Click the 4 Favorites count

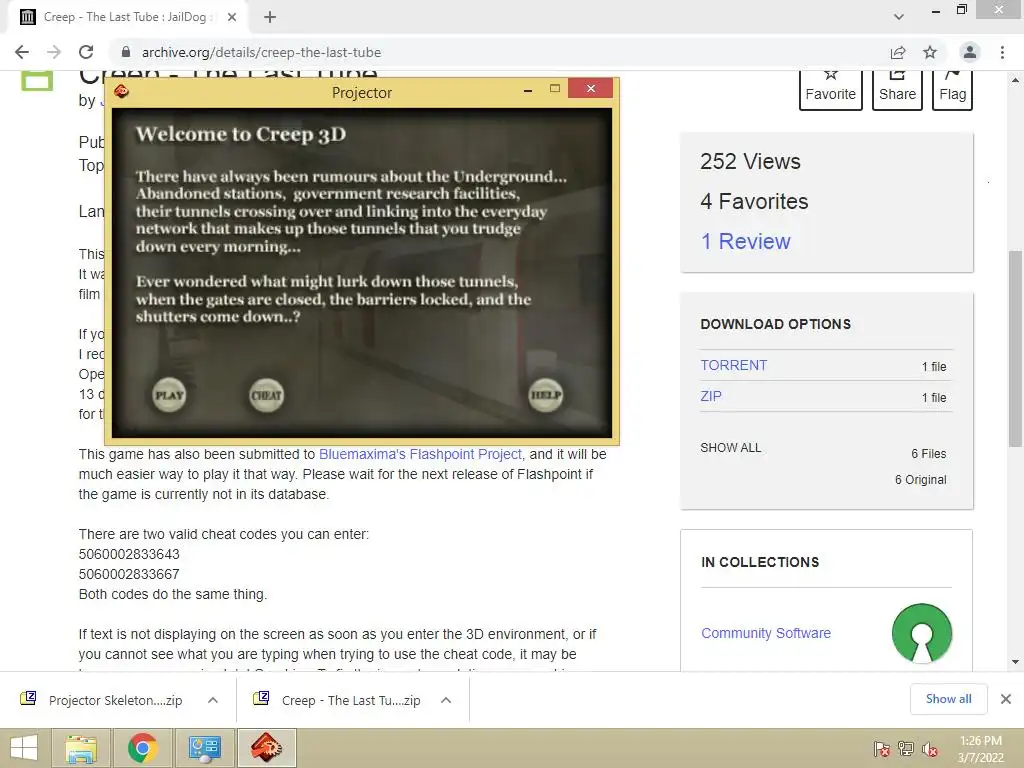click(754, 201)
